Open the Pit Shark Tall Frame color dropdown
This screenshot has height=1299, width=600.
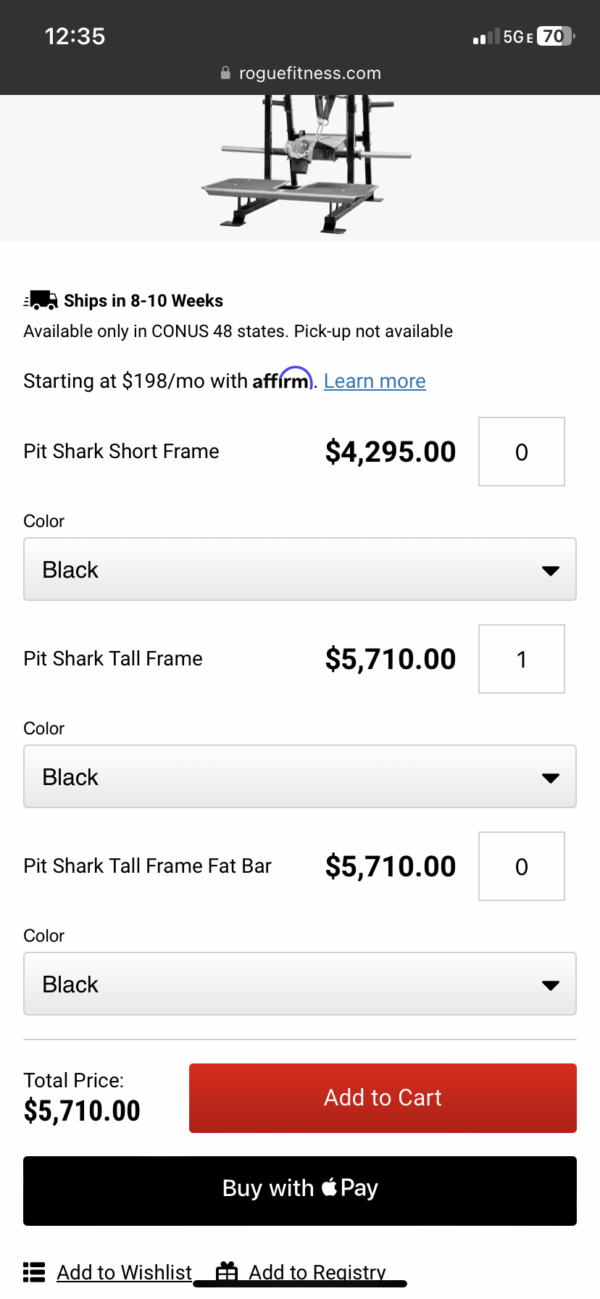pyautogui.click(x=300, y=776)
